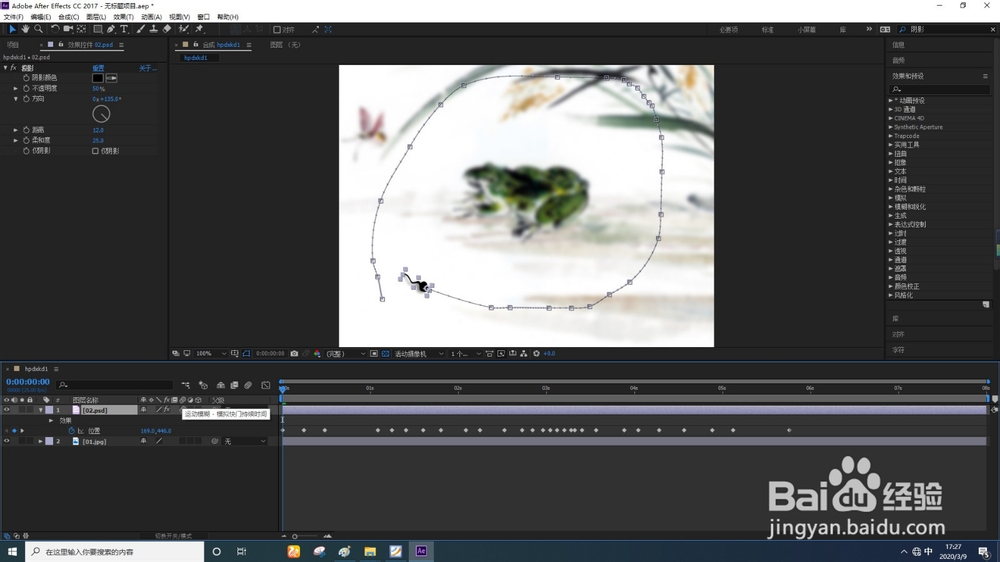This screenshot has height=562, width=1000.
Task: Switch to the standard workspace button
Action: click(x=768, y=30)
